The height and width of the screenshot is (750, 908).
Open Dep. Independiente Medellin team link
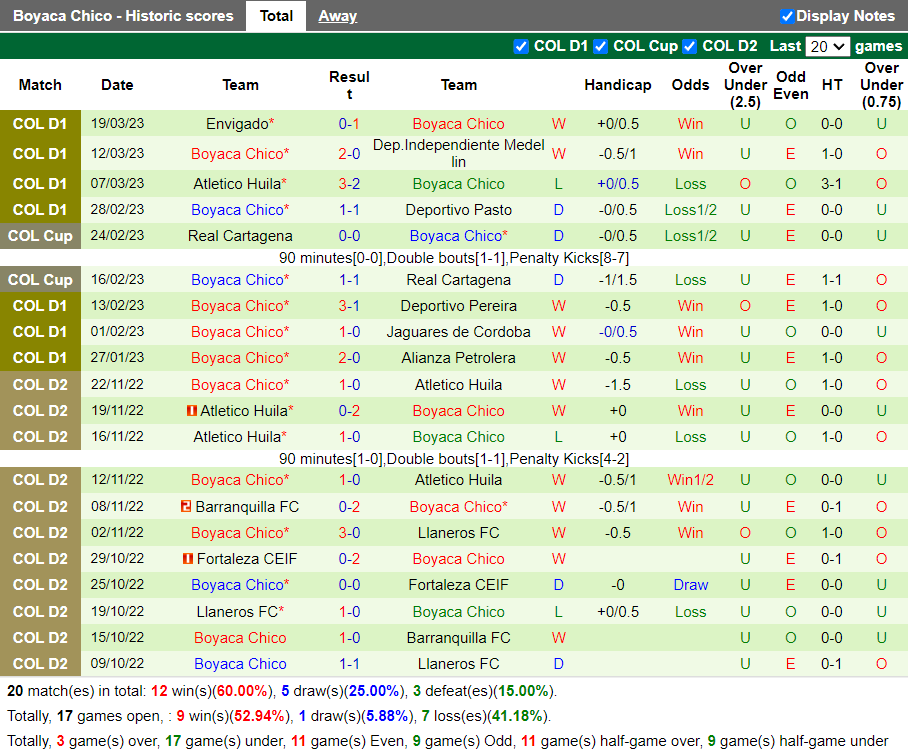coord(458,153)
